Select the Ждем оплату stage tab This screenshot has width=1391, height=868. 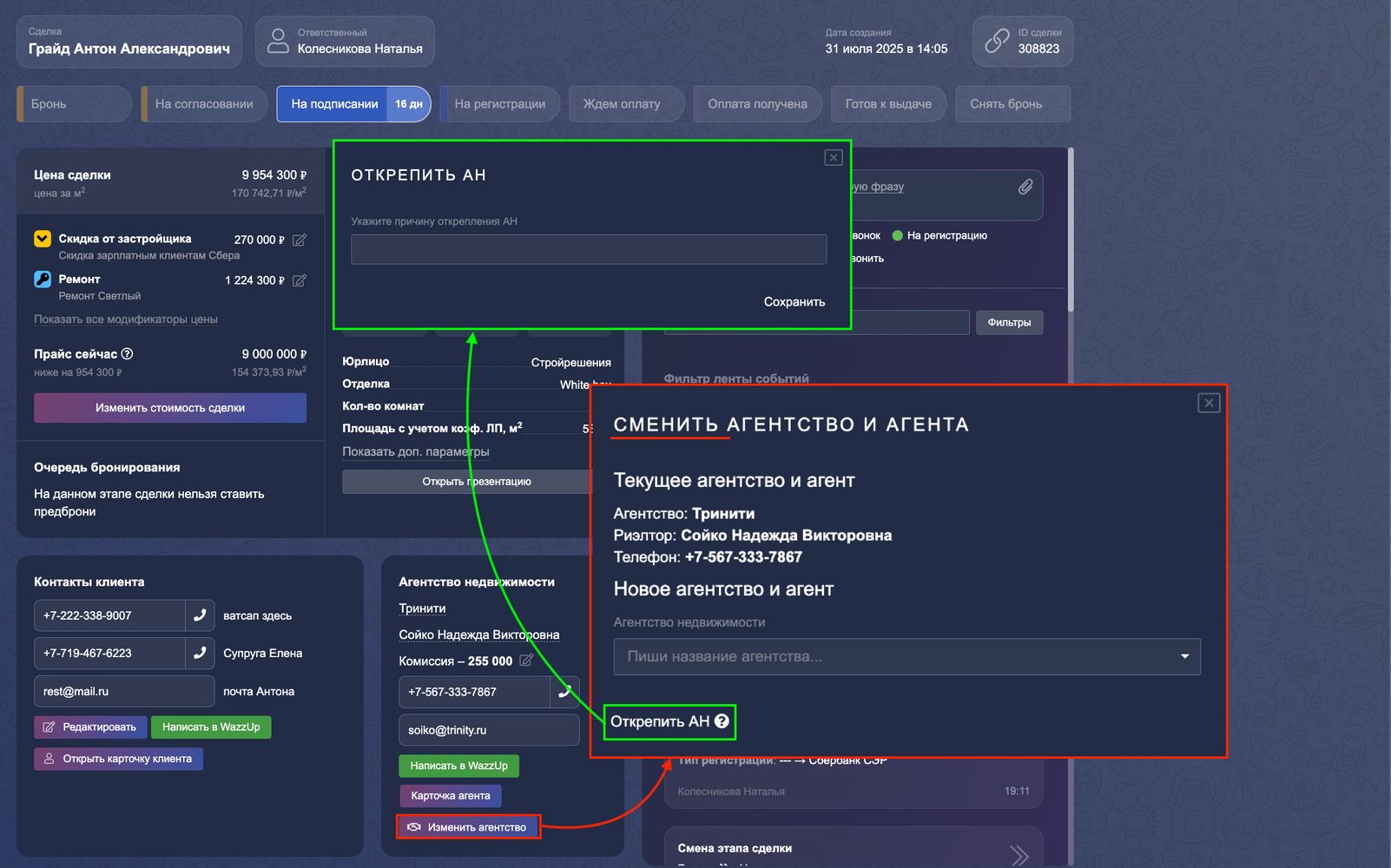[x=622, y=104]
